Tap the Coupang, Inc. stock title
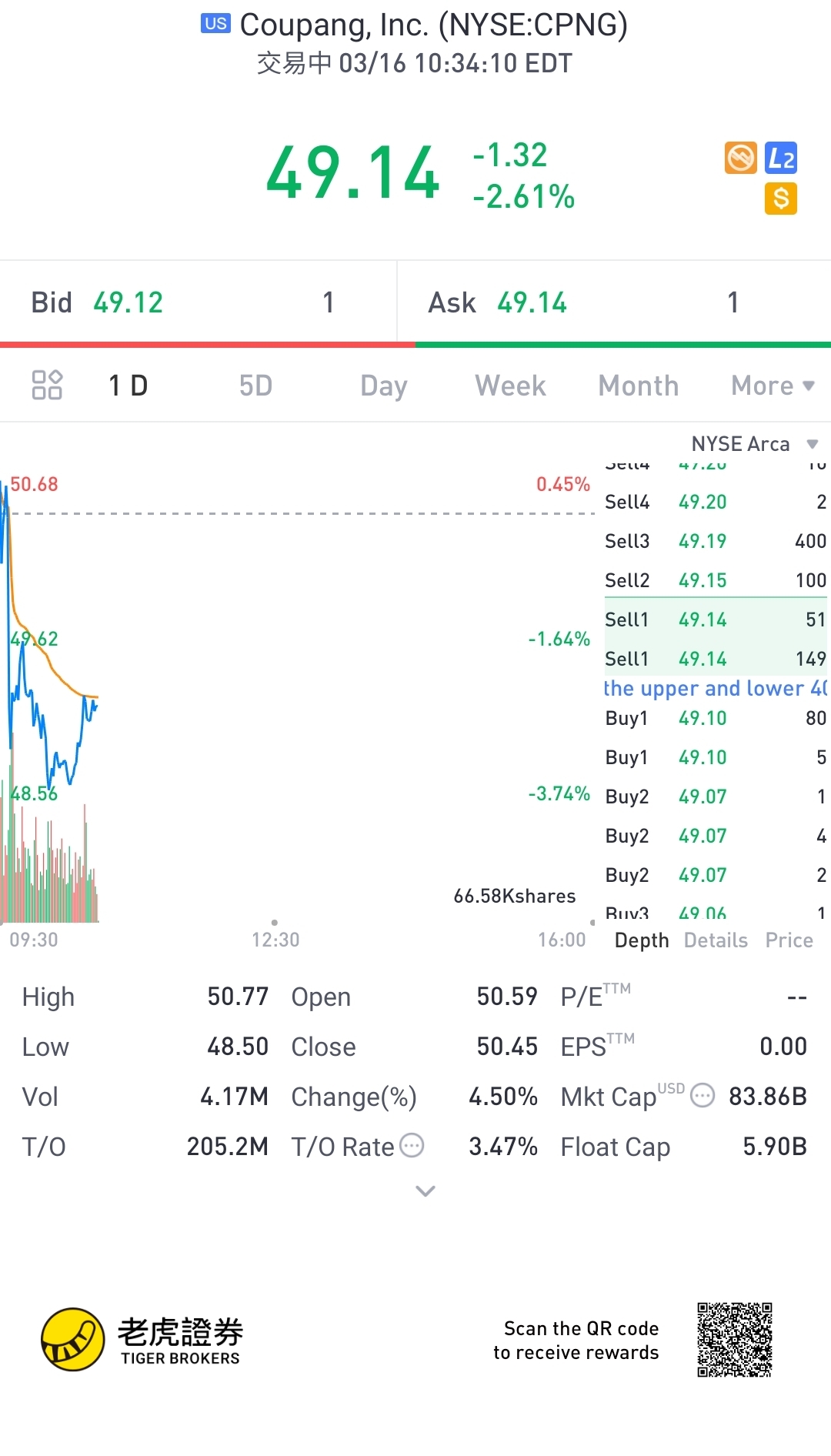The height and width of the screenshot is (1456, 831). point(433,25)
